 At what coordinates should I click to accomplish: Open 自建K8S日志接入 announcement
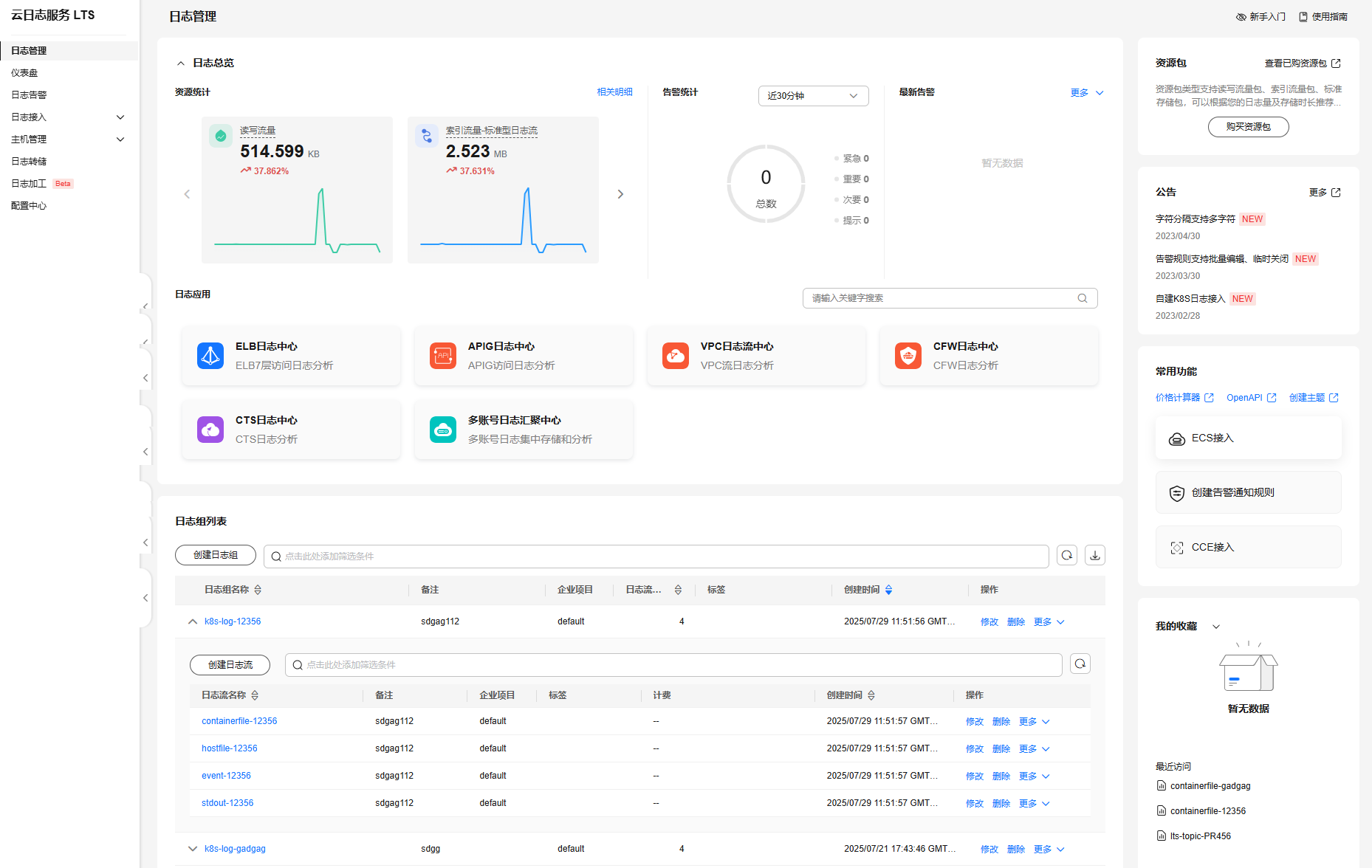(x=1190, y=299)
